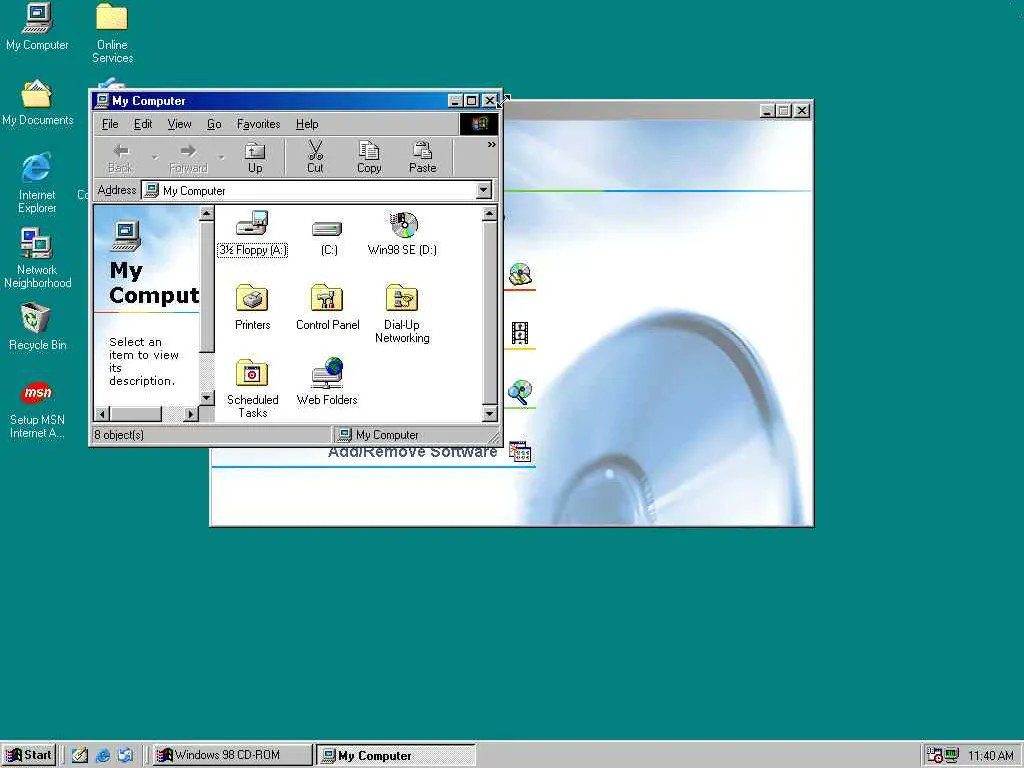The height and width of the screenshot is (768, 1024).
Task: Click the Cut toolbar button
Action: pos(315,158)
